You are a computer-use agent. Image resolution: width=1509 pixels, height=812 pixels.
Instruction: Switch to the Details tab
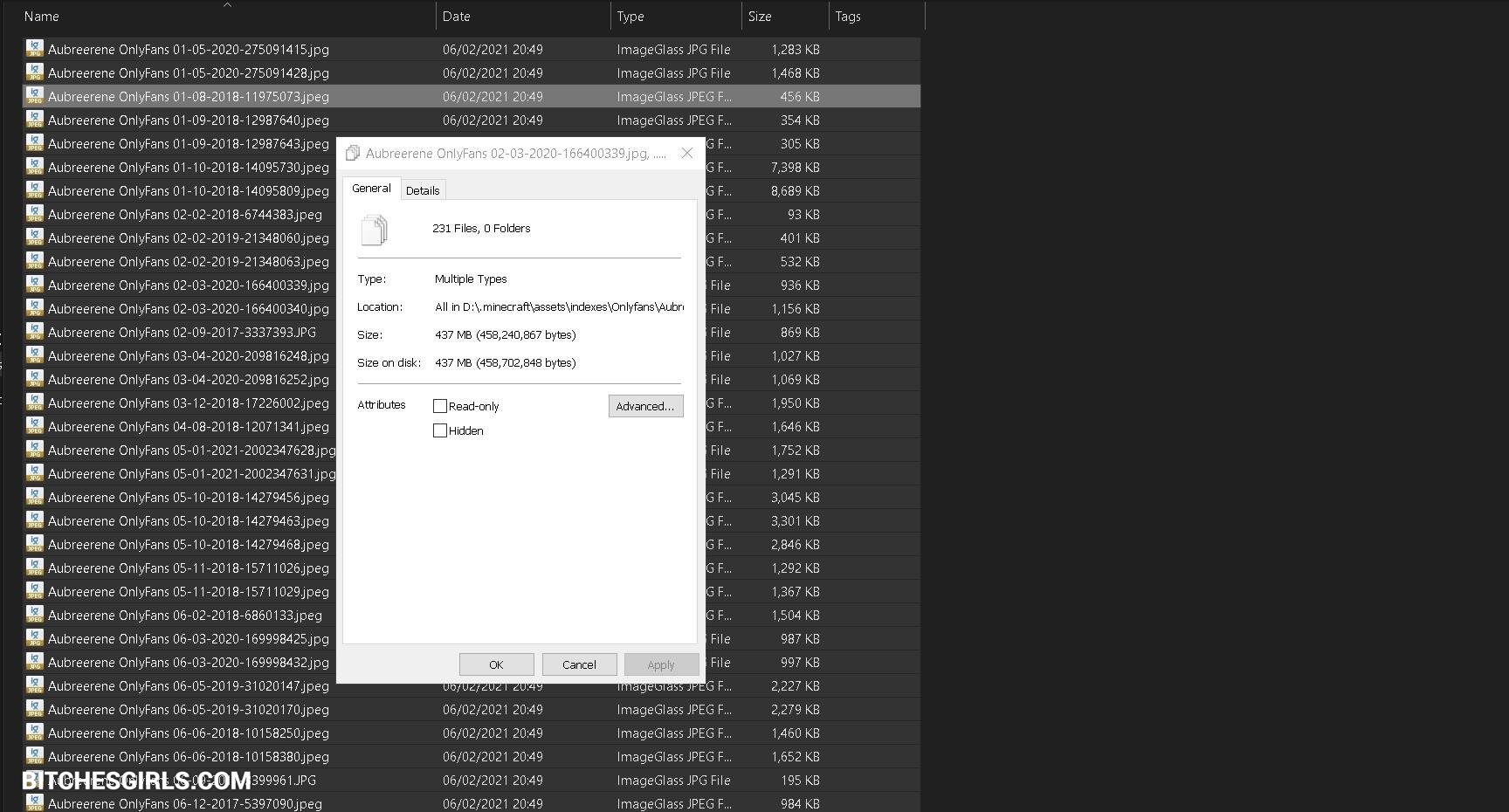[x=423, y=190]
